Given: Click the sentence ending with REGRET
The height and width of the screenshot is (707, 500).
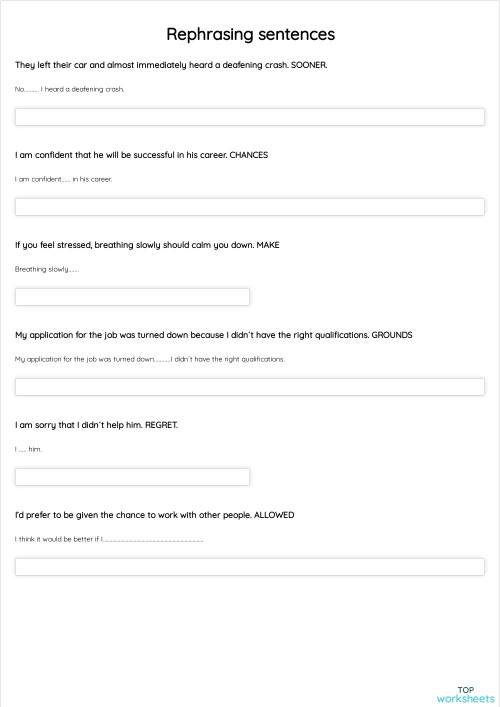Looking at the screenshot, I should click(x=96, y=425).
